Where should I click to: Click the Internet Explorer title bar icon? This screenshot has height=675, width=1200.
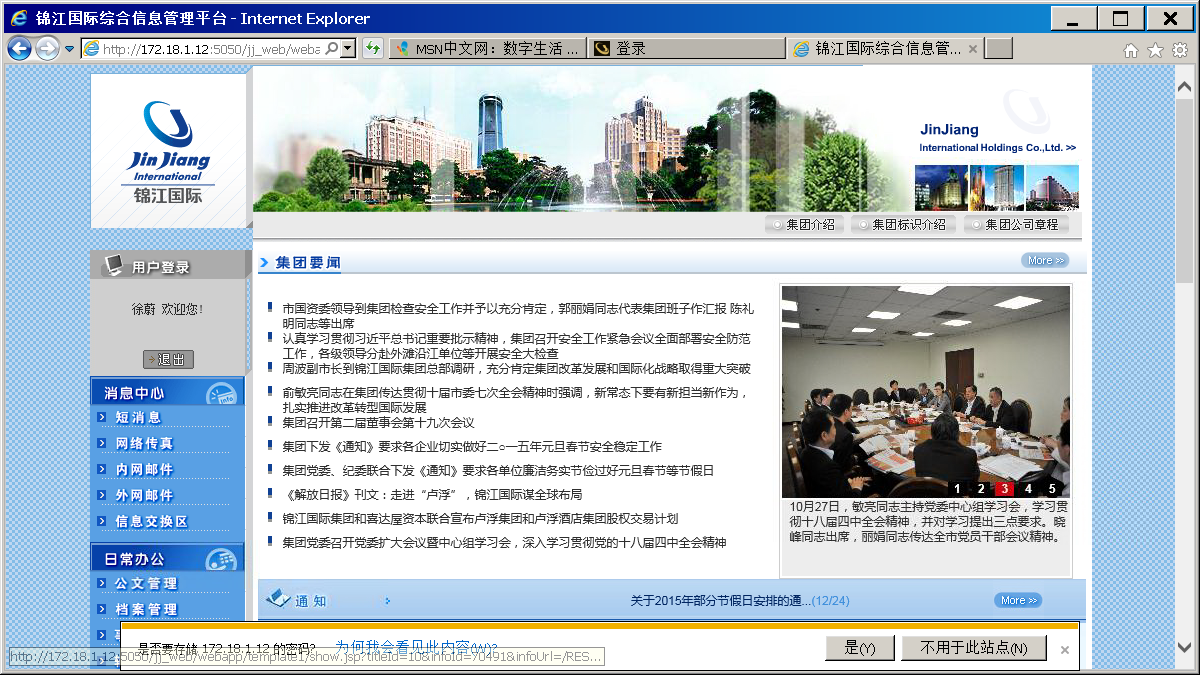[19, 18]
